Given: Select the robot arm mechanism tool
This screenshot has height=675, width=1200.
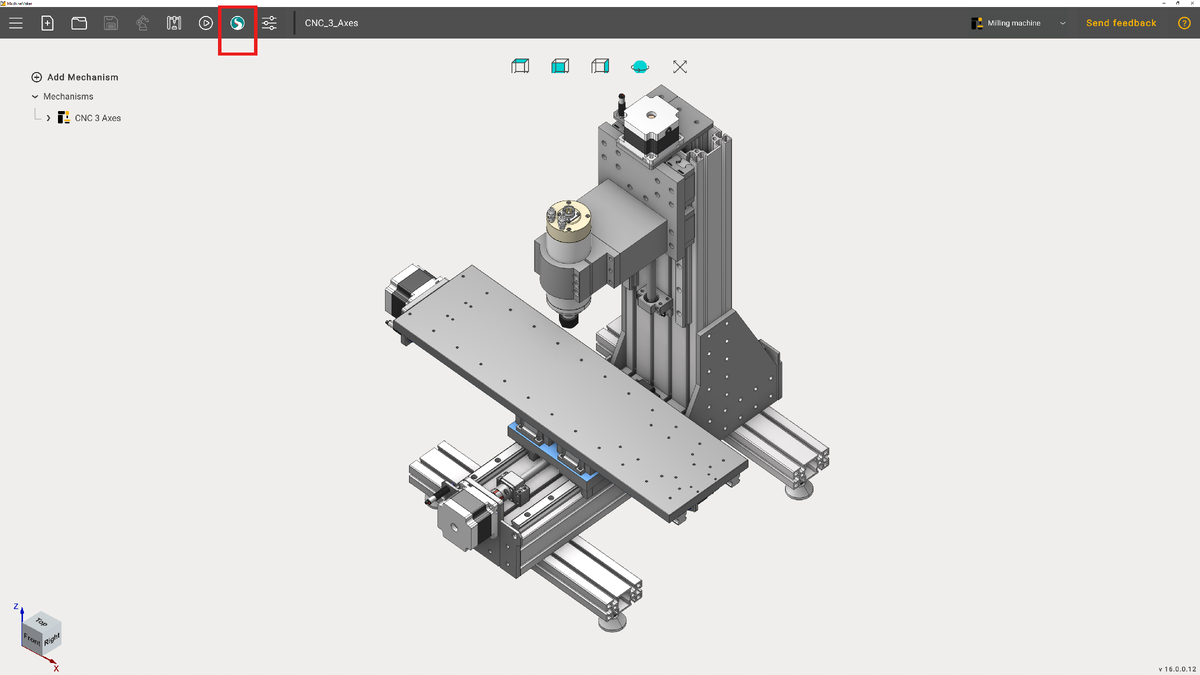Looking at the screenshot, I should click(142, 22).
